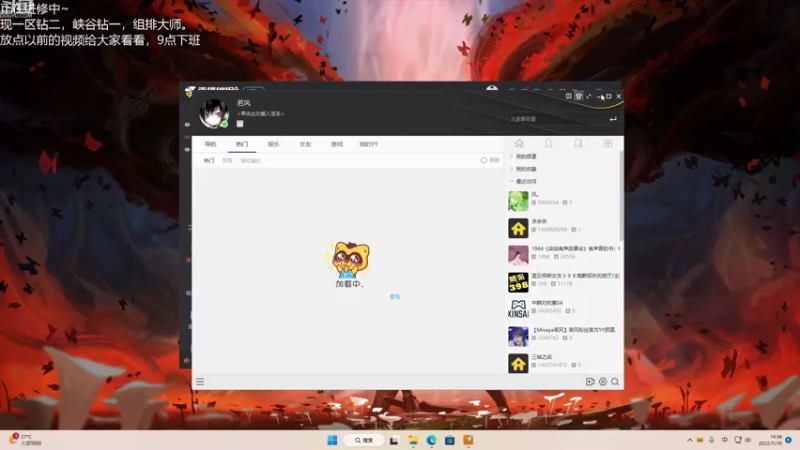Switch to the 交友 tab
800x450 pixels.
point(305,144)
